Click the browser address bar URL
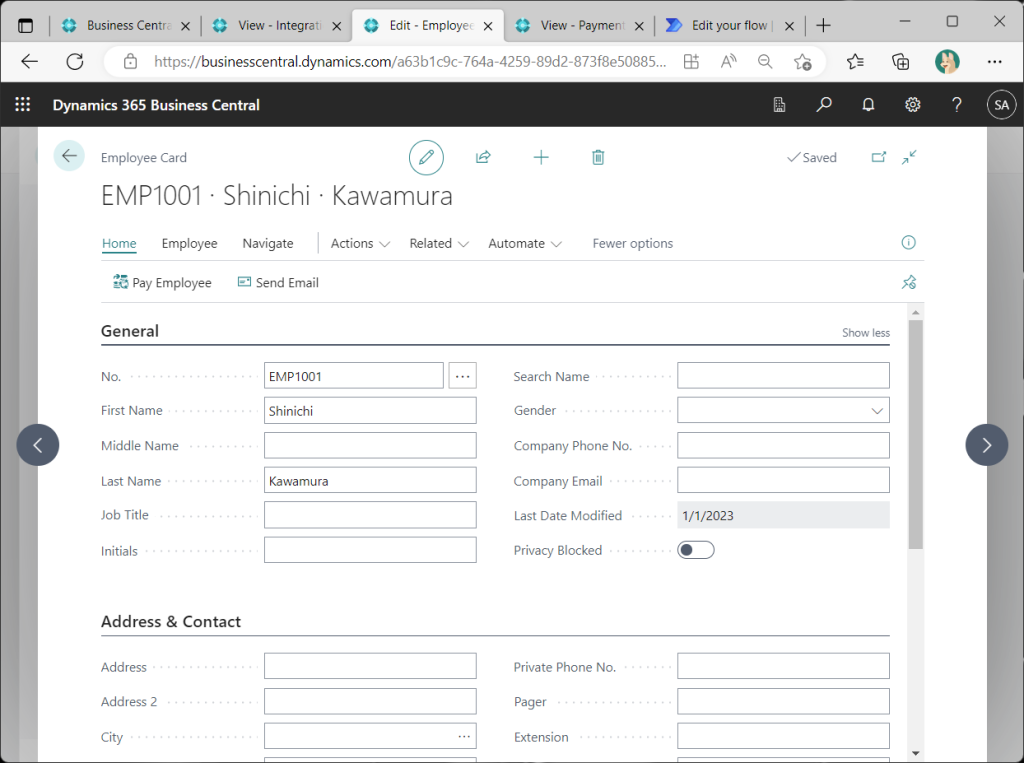The width and height of the screenshot is (1024, 763). point(410,61)
